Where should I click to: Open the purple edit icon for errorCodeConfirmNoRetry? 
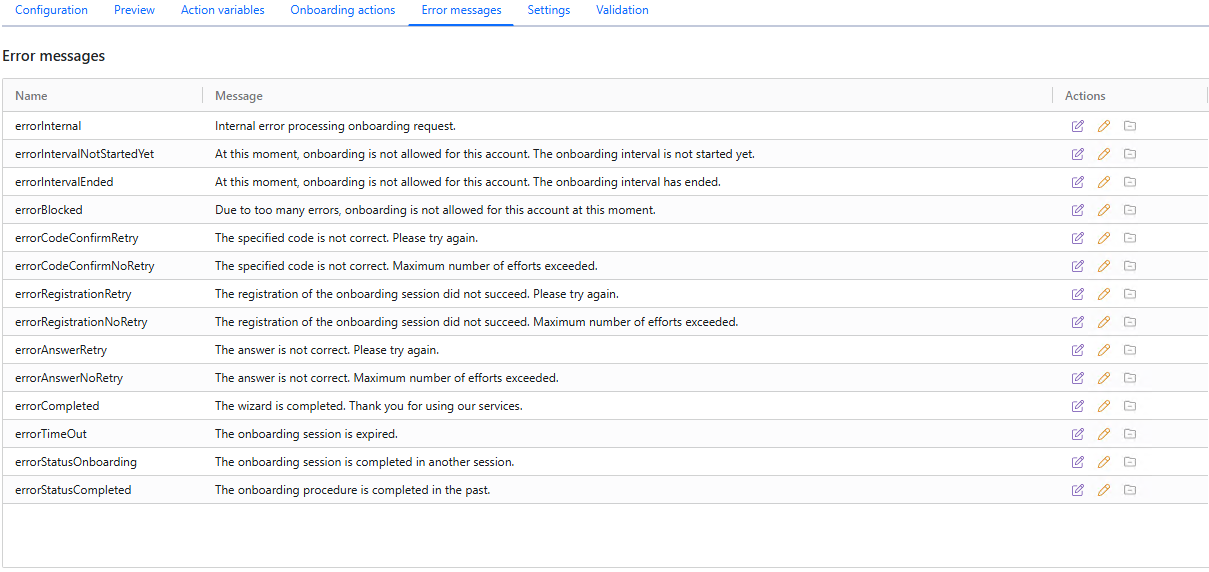click(1078, 266)
